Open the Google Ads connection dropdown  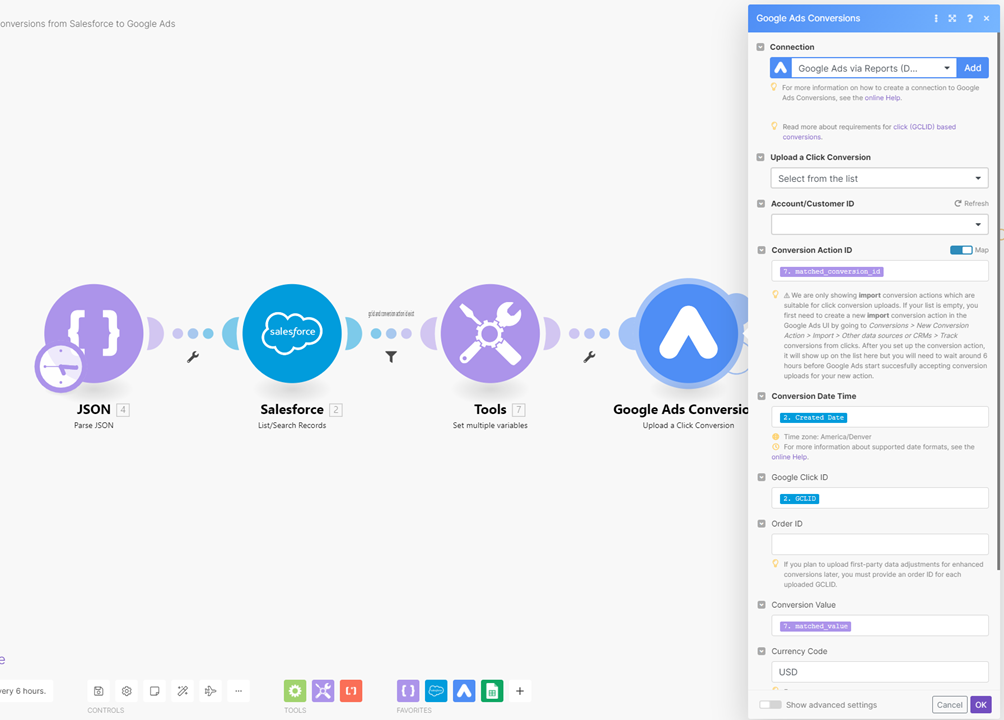coord(873,68)
